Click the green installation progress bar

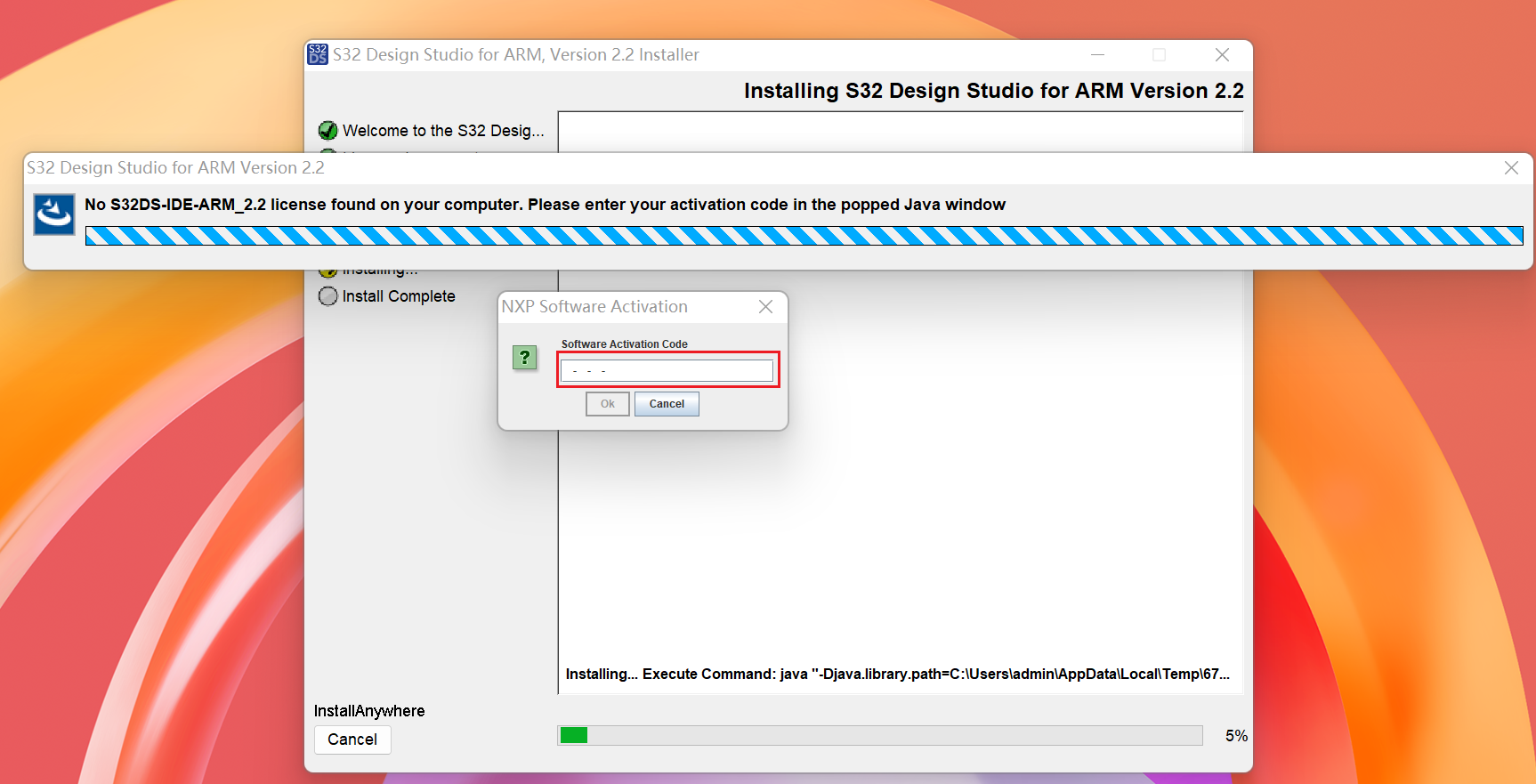[880, 735]
